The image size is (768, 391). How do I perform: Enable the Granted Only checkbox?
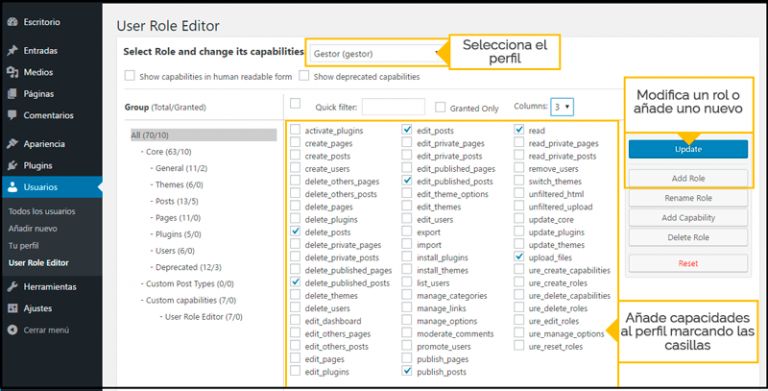click(x=441, y=107)
